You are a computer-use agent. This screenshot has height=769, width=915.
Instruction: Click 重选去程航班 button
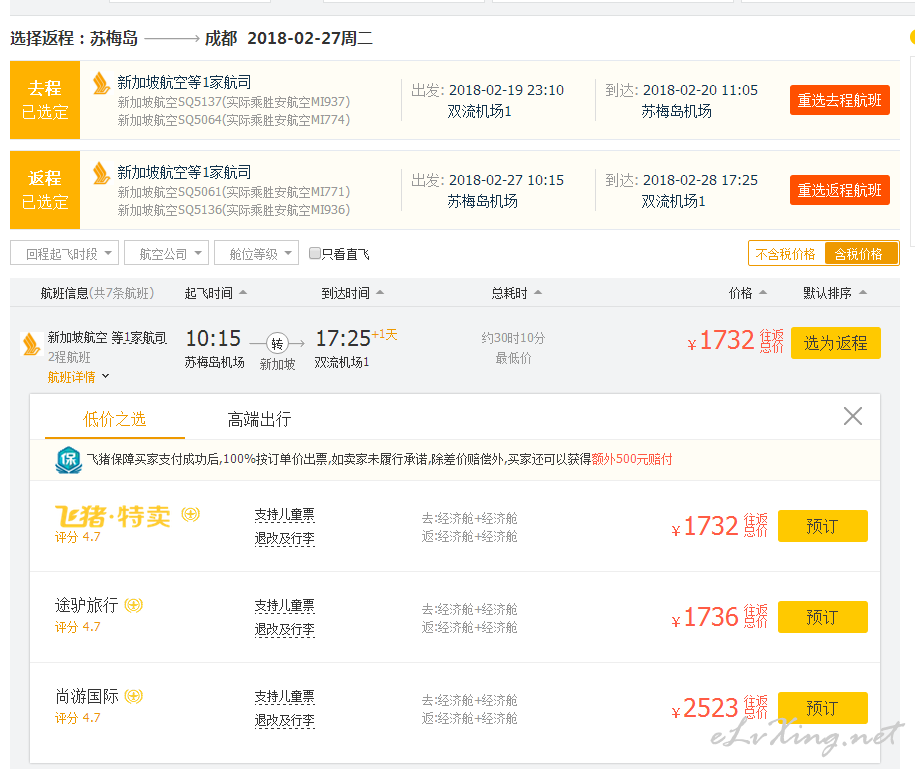(840, 100)
